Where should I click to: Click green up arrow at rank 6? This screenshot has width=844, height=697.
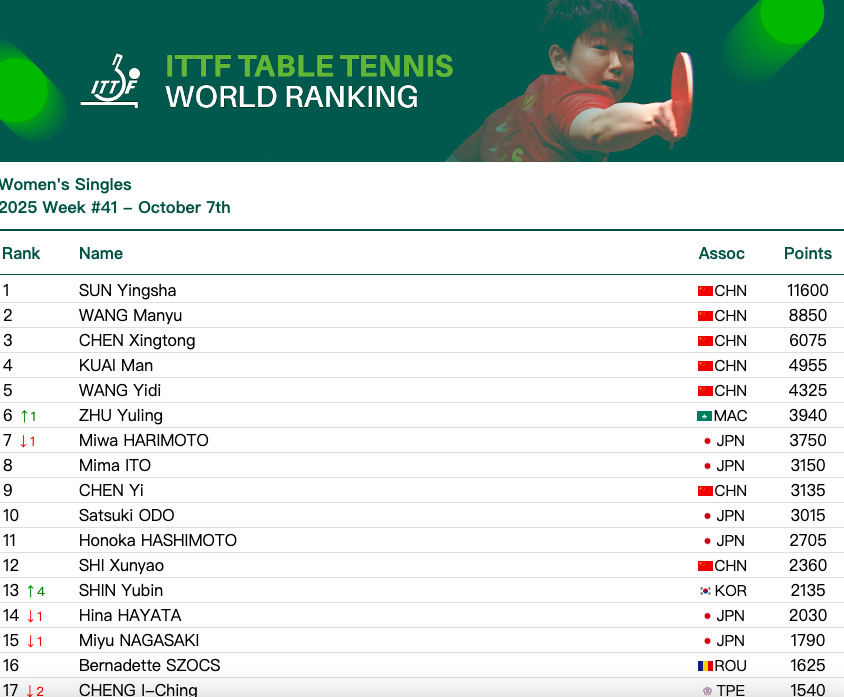[25, 416]
